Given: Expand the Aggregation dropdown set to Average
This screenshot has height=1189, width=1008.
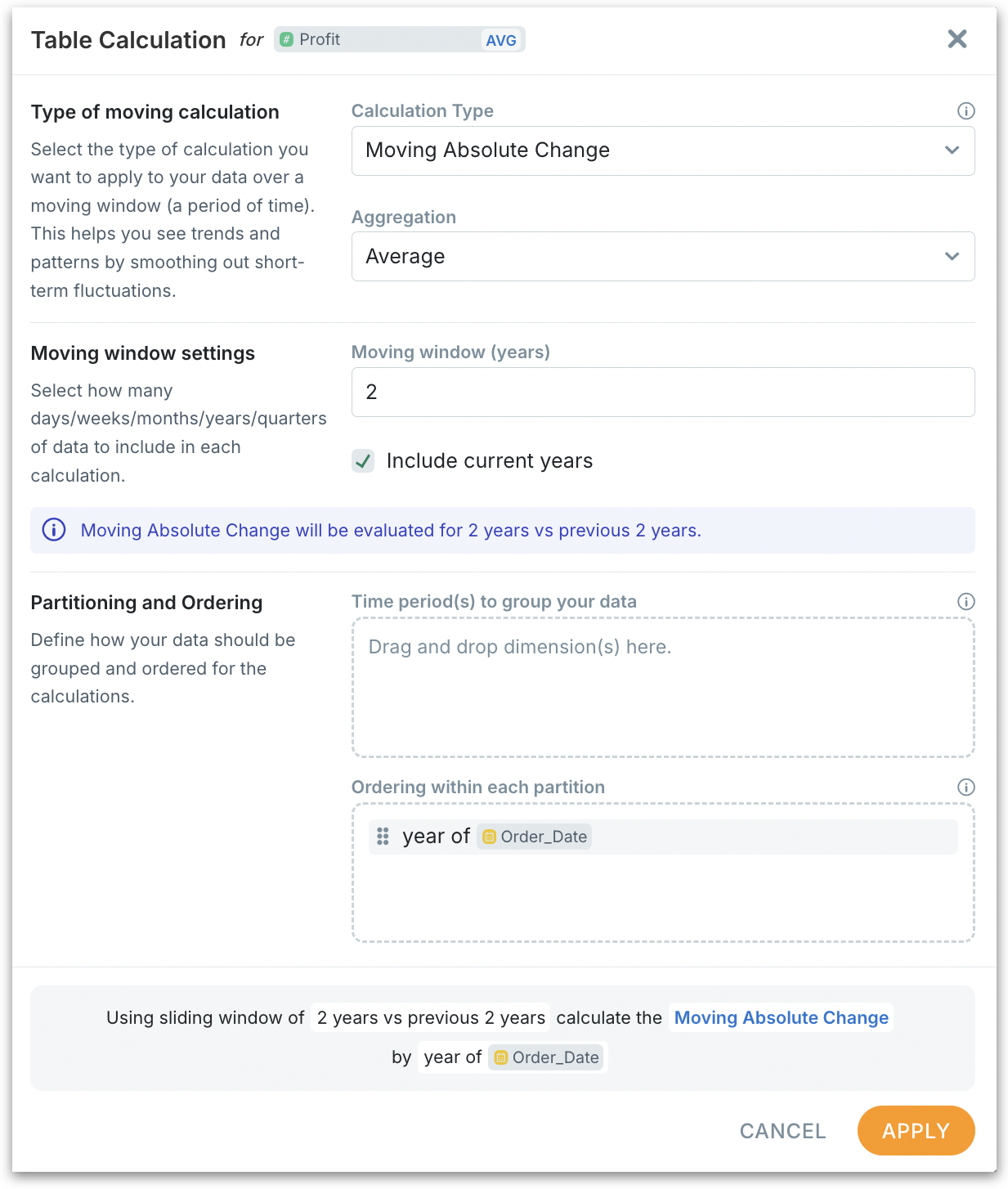Looking at the screenshot, I should pyautogui.click(x=662, y=257).
